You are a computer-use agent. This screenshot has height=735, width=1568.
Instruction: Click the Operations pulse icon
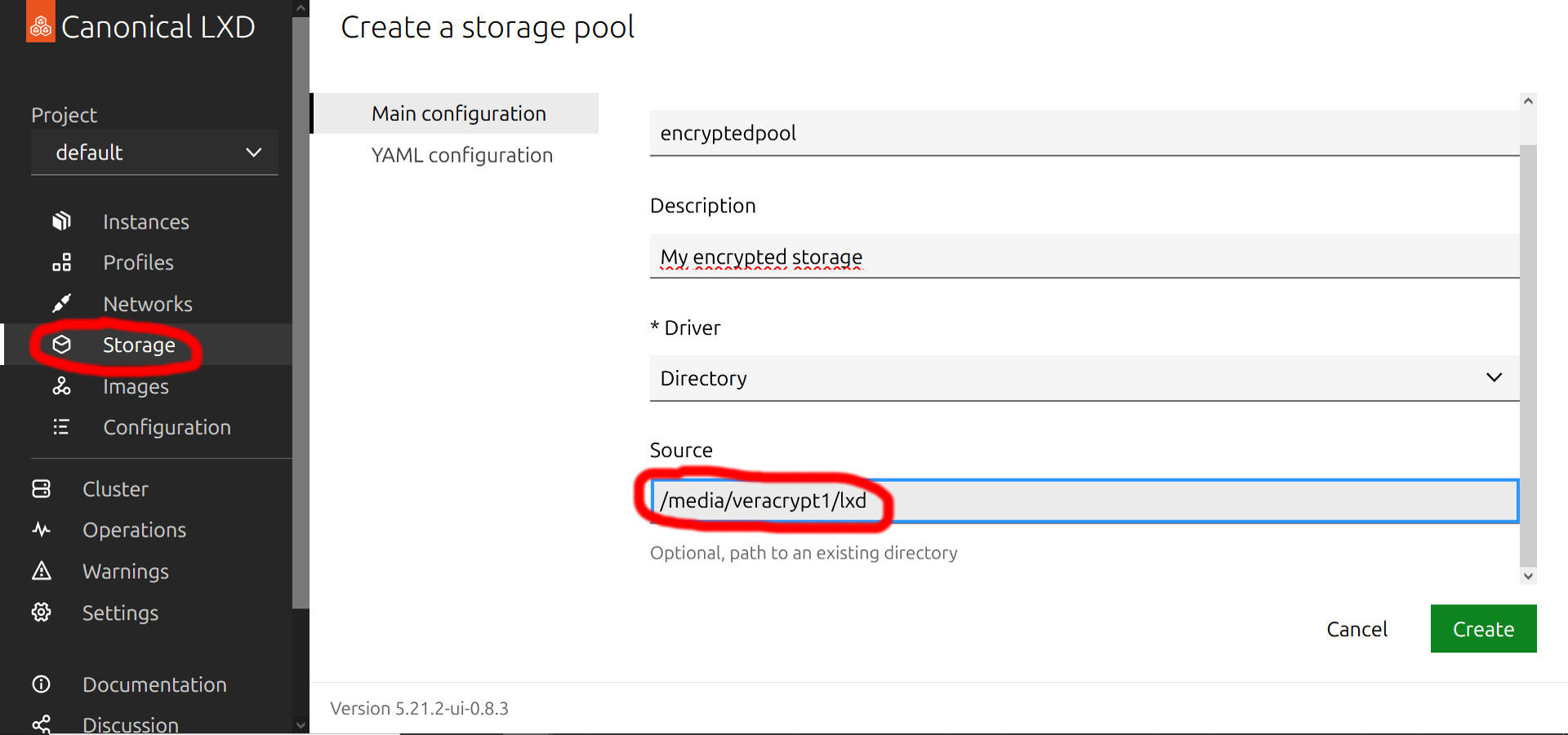41,530
